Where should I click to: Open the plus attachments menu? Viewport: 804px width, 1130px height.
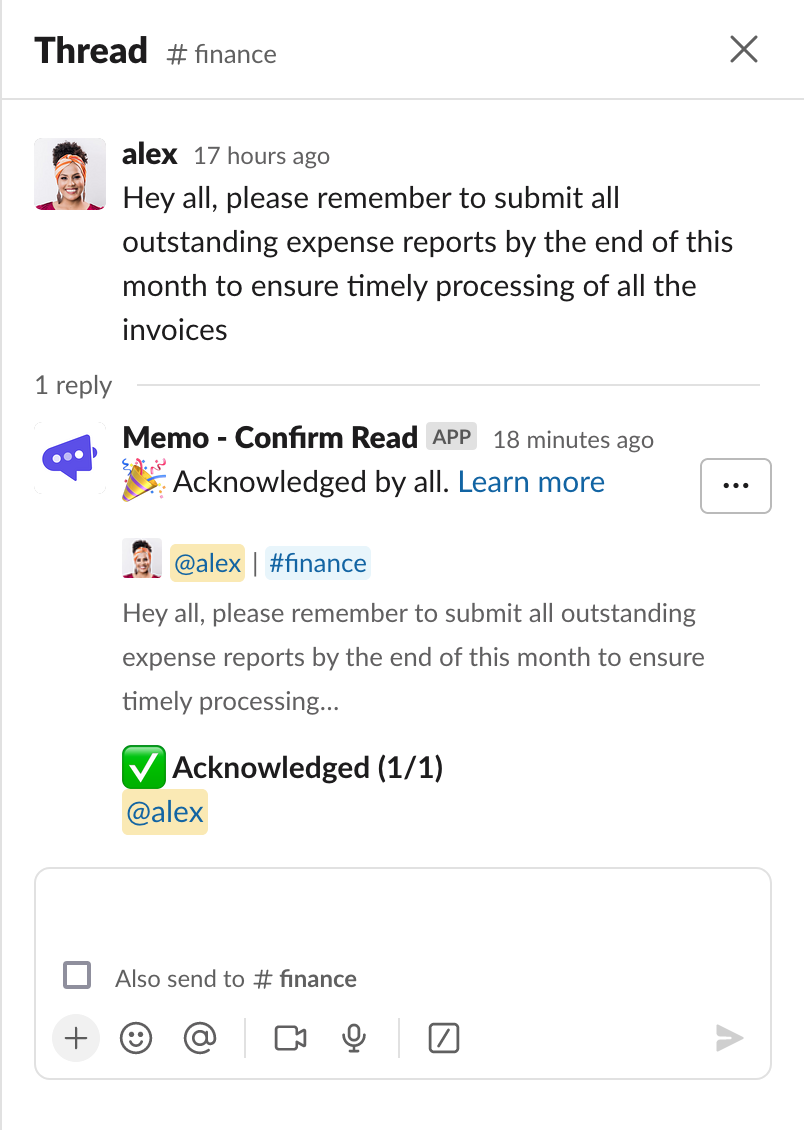[x=76, y=1039]
